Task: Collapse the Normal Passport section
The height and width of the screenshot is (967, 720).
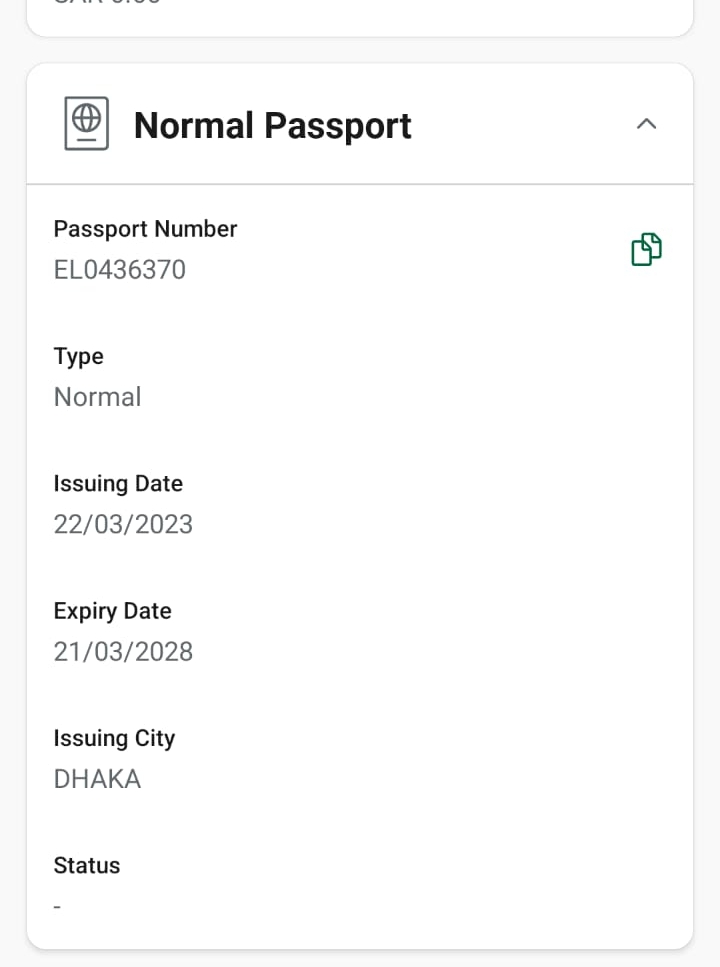Action: [x=647, y=124]
